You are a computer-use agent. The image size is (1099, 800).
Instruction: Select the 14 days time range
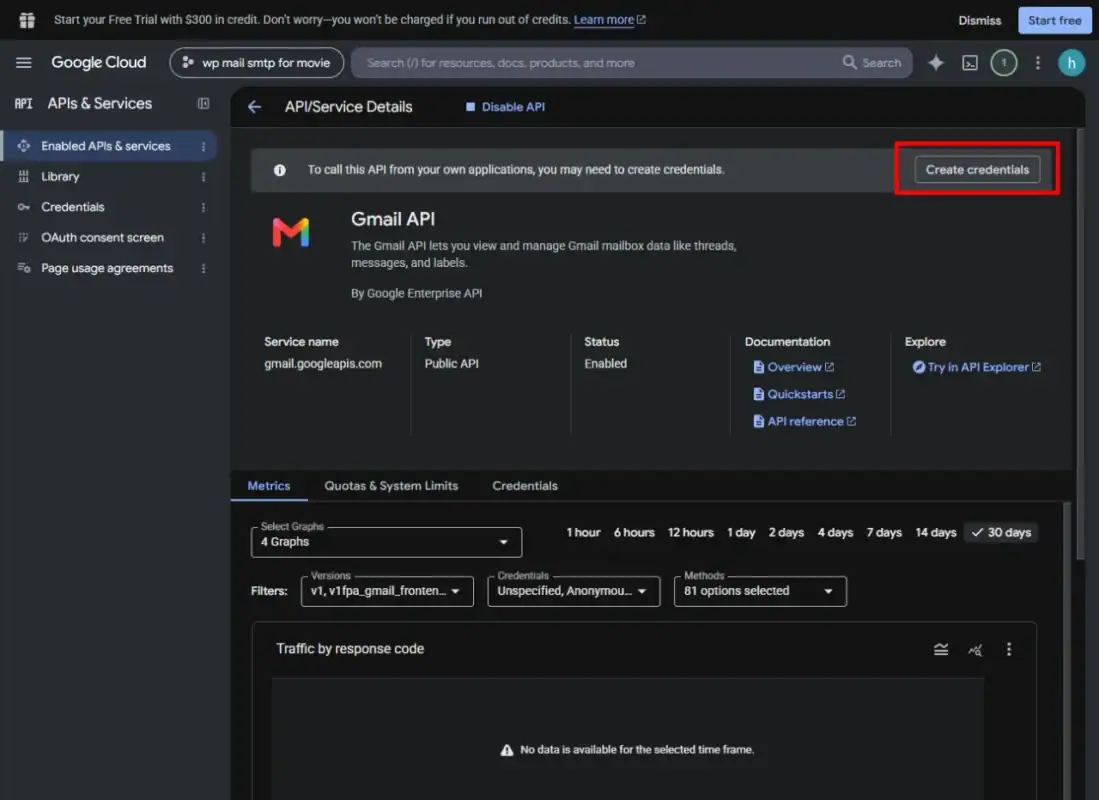coord(936,533)
